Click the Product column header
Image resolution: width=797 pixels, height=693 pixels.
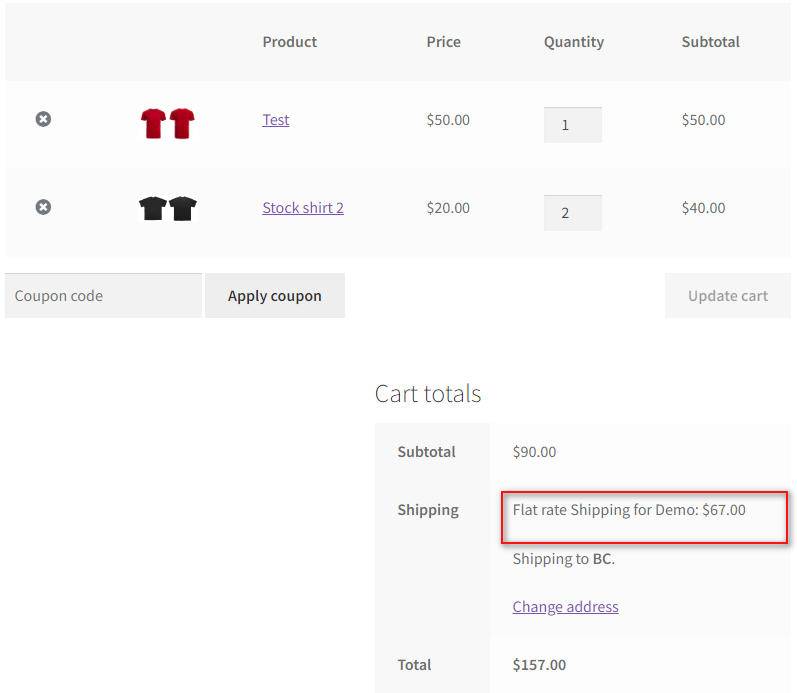[x=290, y=42]
